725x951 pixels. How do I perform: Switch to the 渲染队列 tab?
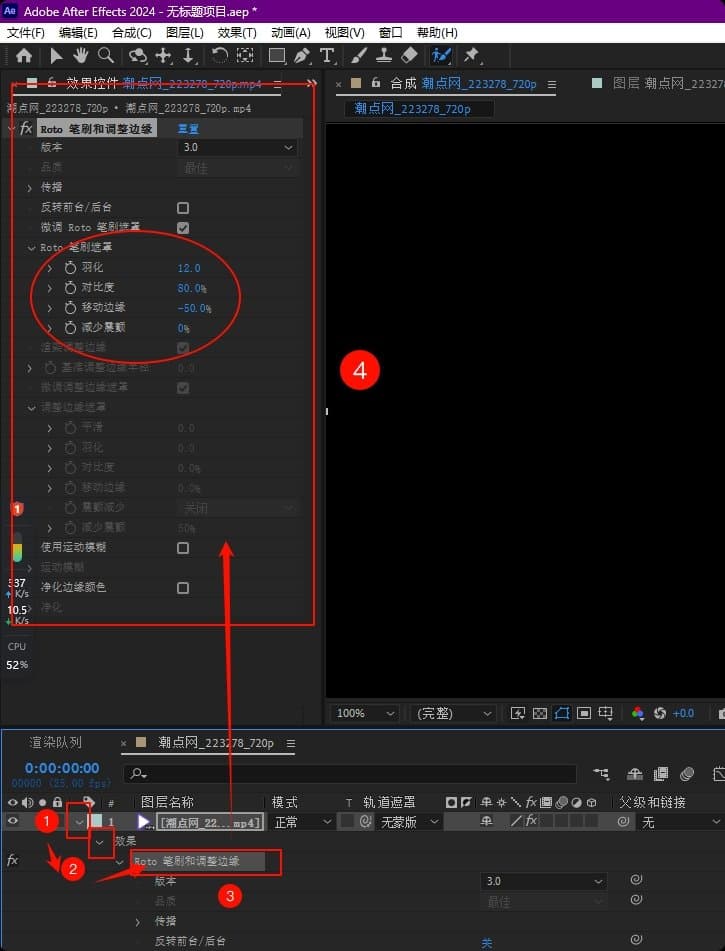pyautogui.click(x=56, y=743)
